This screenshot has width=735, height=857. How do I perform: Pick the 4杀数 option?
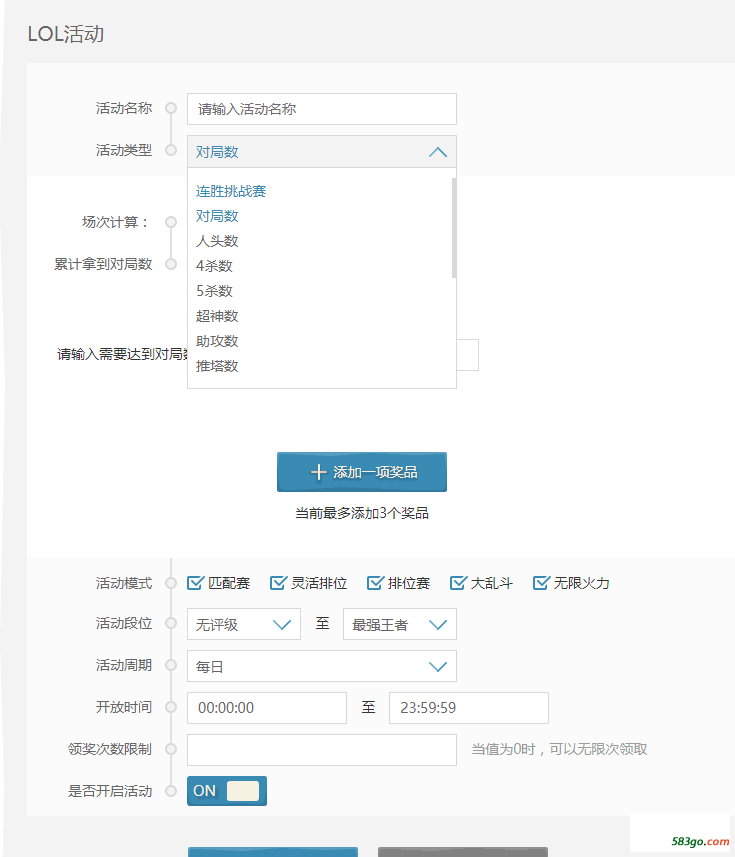[214, 266]
